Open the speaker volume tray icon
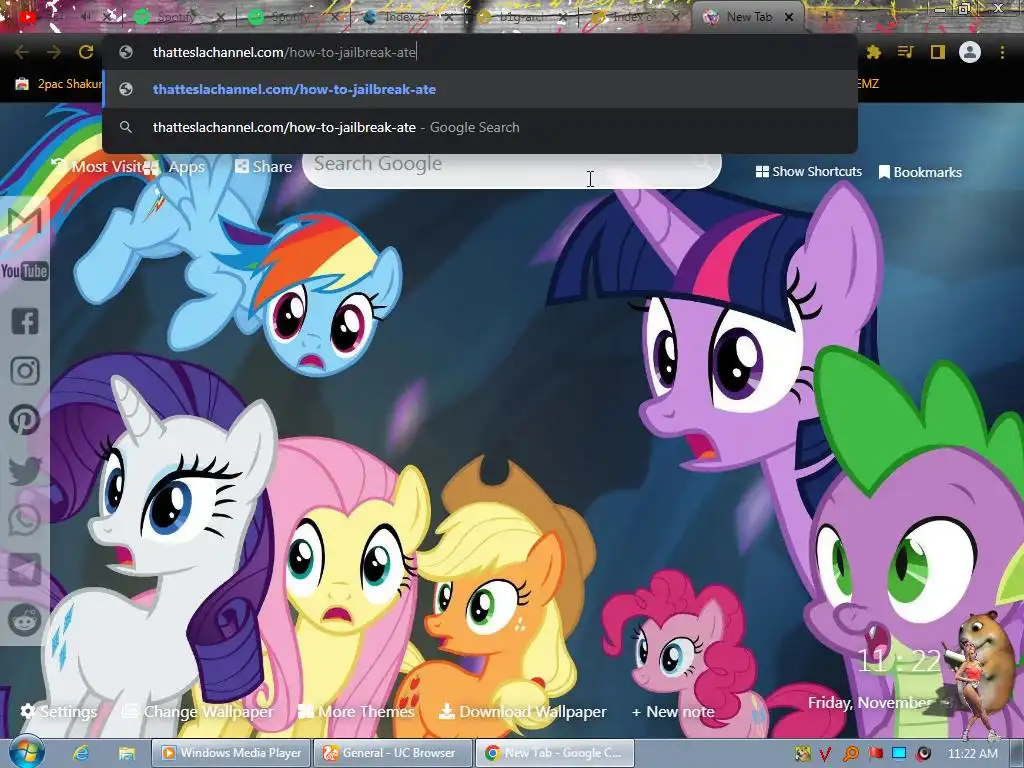Image resolution: width=1024 pixels, height=768 pixels. pyautogui.click(x=923, y=754)
